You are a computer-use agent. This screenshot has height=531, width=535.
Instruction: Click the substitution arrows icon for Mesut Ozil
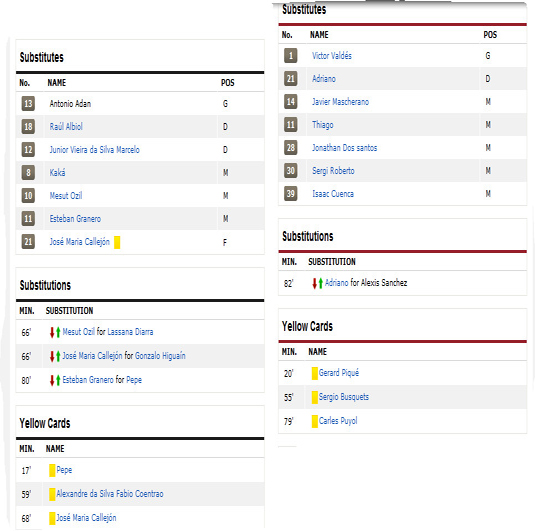click(55, 332)
